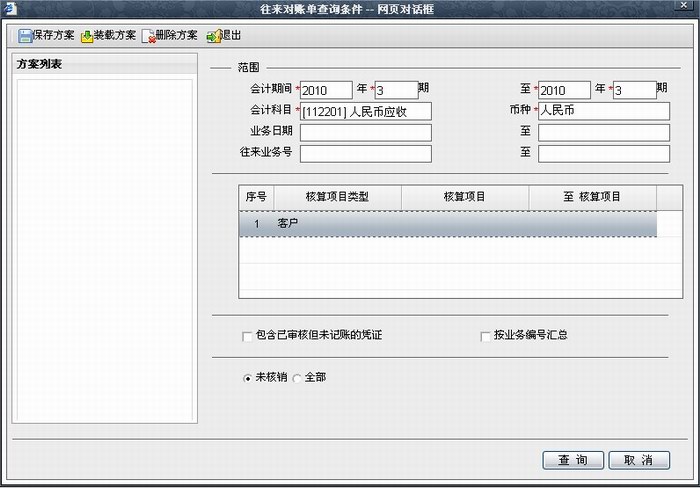Choose the 全部 radio option
This screenshot has width=700, height=488.
(296, 378)
